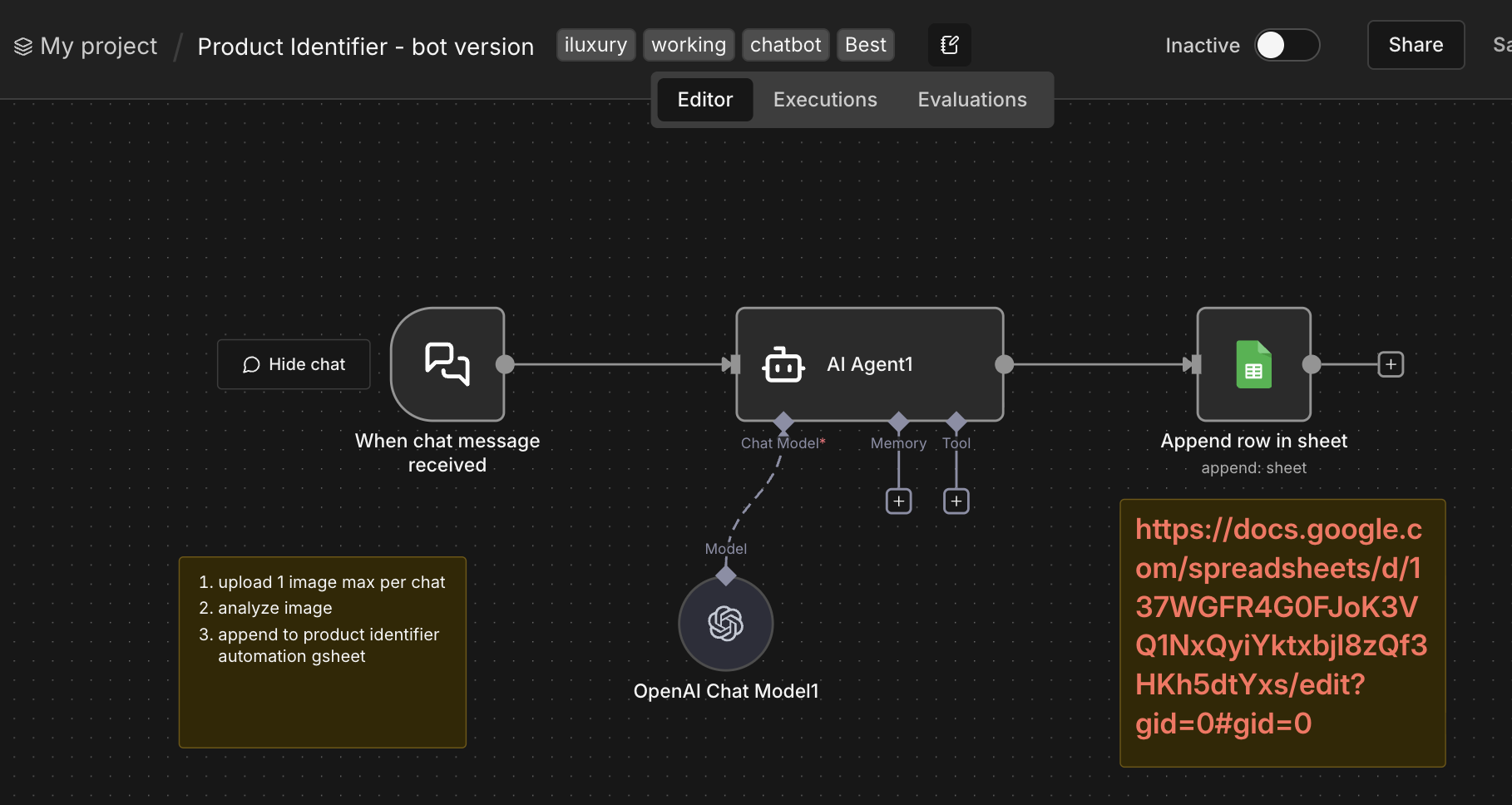Click the Share button
The height and width of the screenshot is (805, 1512).
tap(1416, 45)
